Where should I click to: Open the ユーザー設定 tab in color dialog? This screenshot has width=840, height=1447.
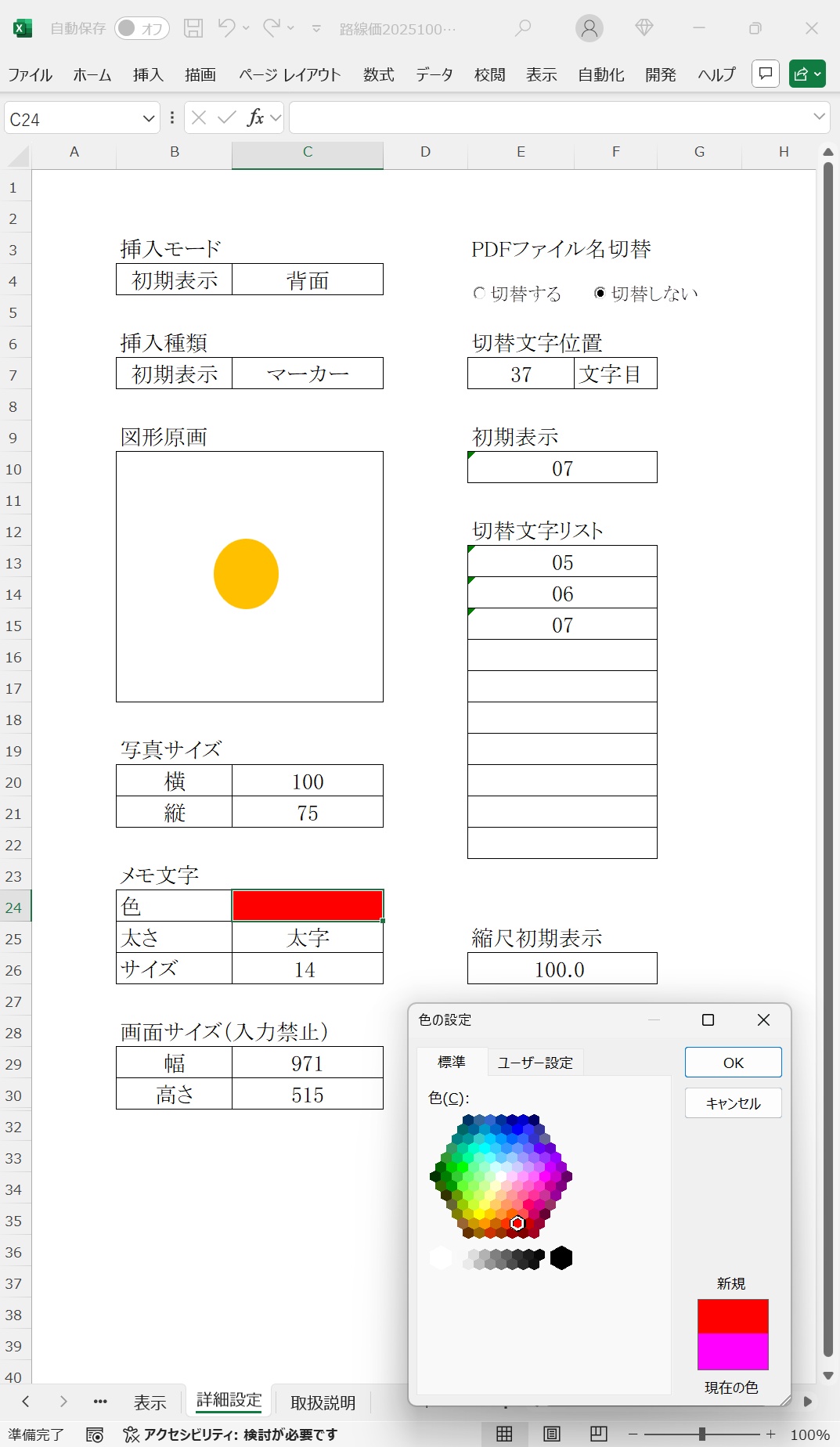point(535,1063)
